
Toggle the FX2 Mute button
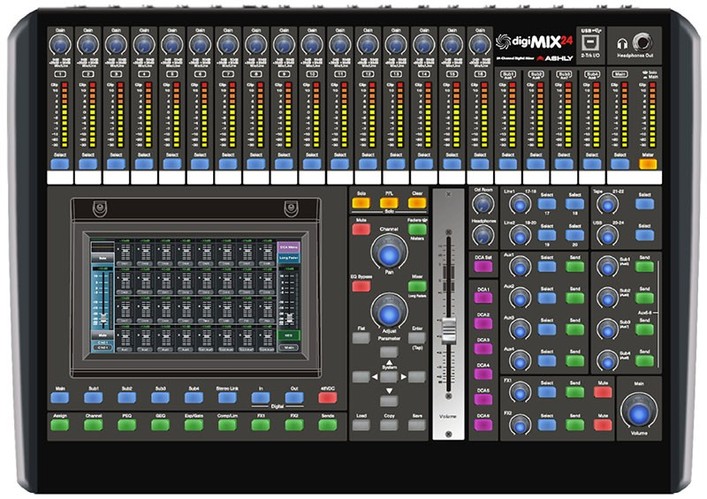pos(603,425)
